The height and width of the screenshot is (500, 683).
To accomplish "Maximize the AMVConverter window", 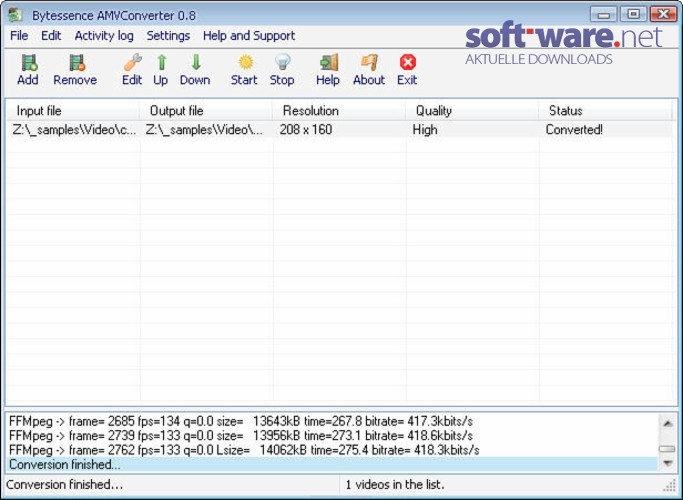I will coord(633,14).
